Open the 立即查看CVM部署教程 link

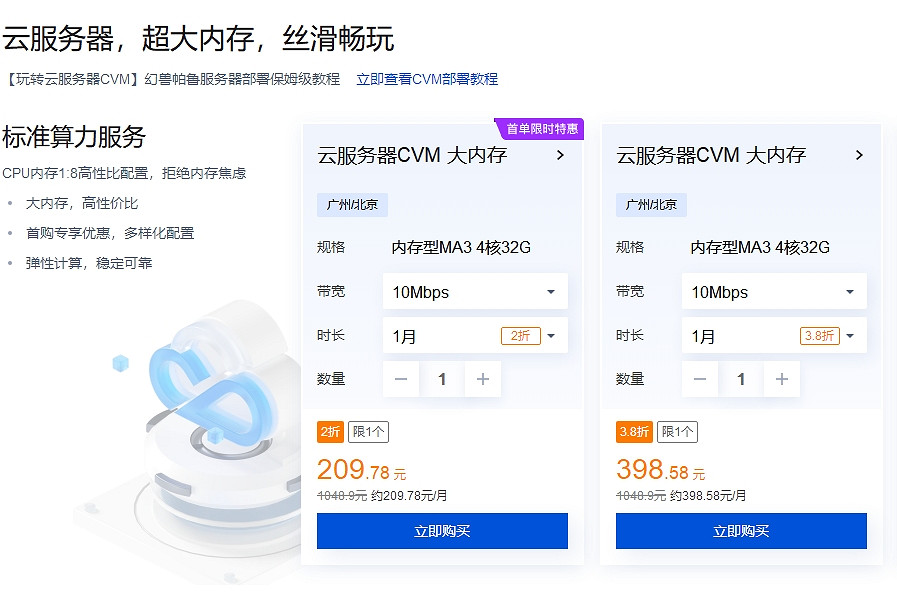[x=427, y=79]
